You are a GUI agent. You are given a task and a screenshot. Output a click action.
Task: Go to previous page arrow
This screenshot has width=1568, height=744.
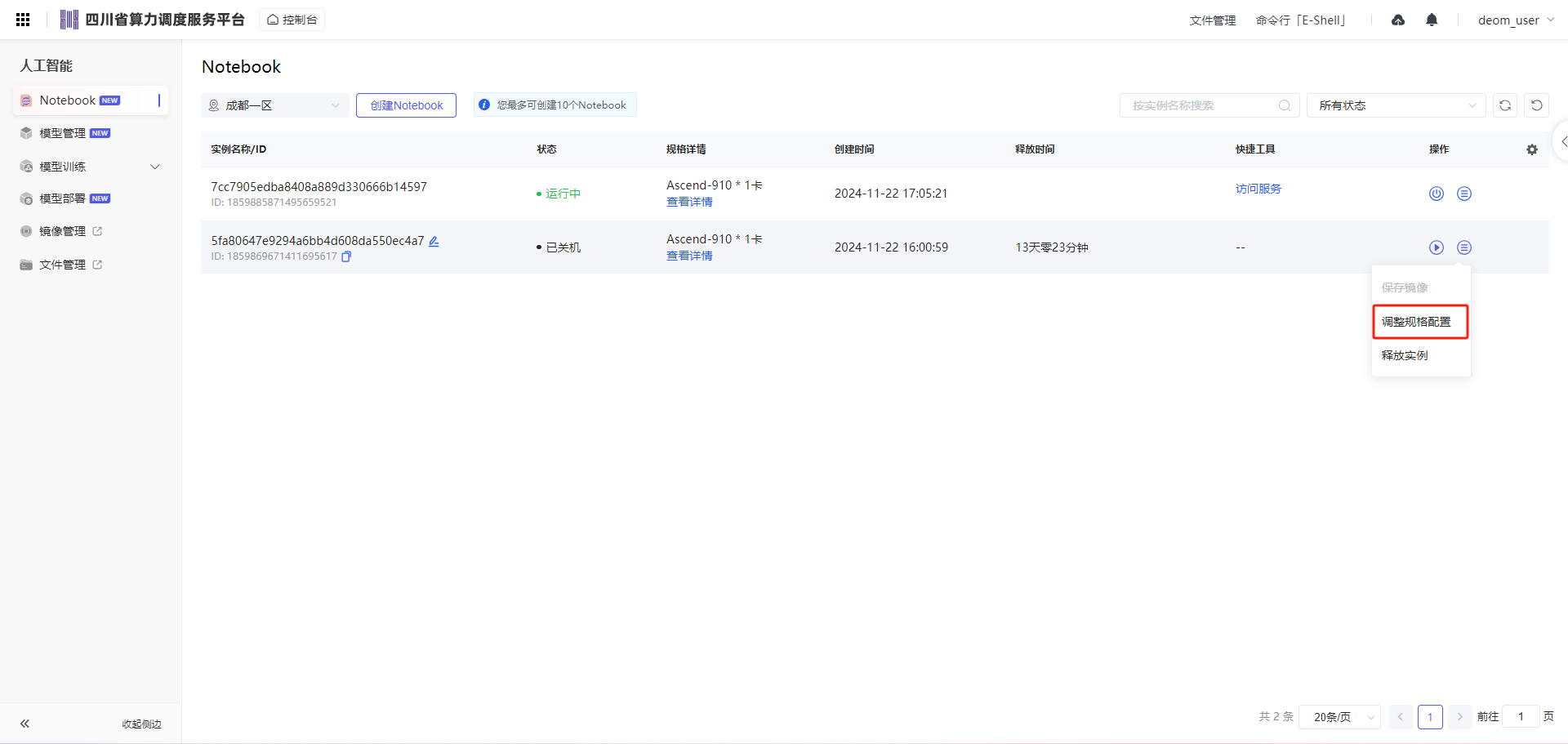(x=1400, y=717)
